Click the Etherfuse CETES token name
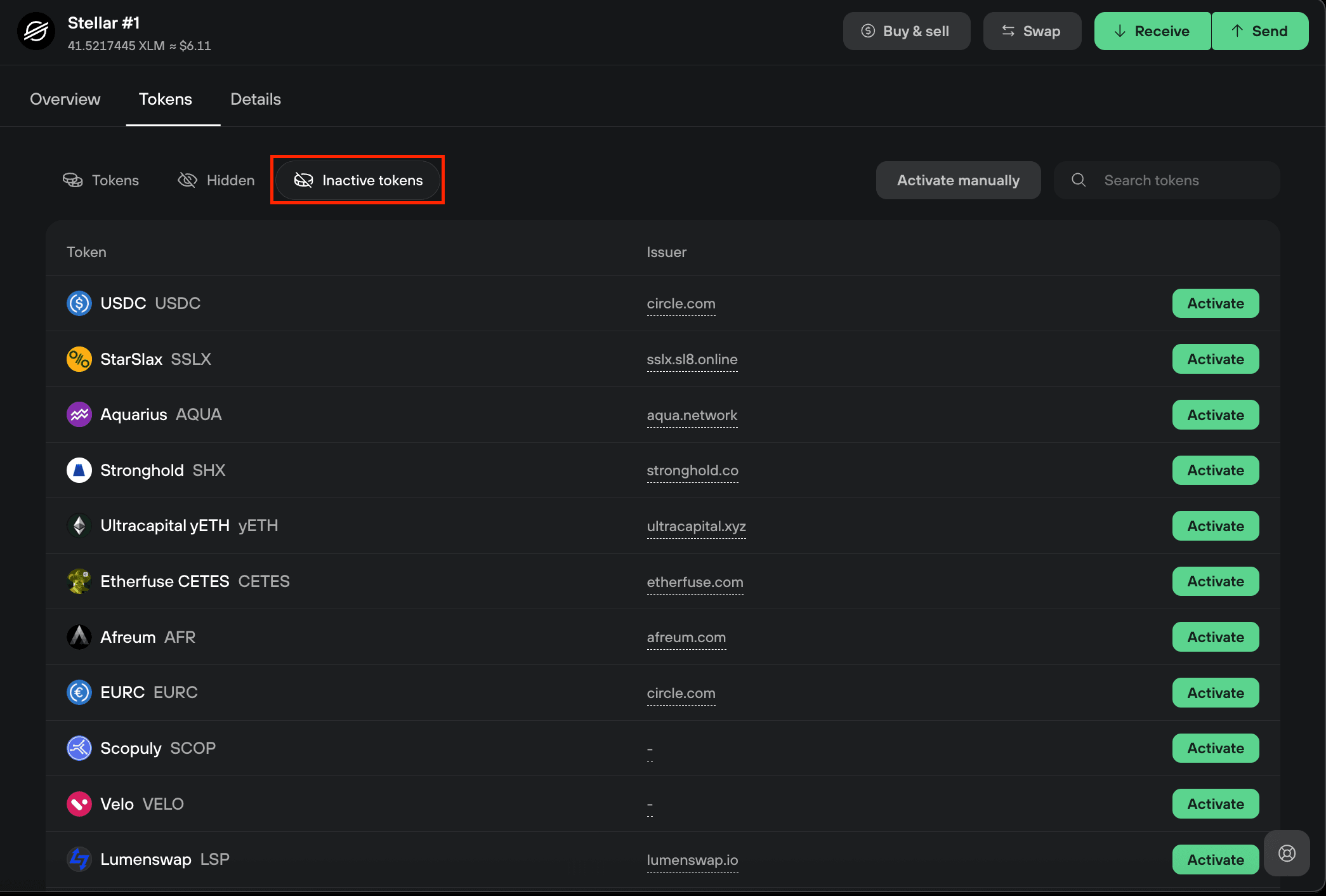 [165, 581]
